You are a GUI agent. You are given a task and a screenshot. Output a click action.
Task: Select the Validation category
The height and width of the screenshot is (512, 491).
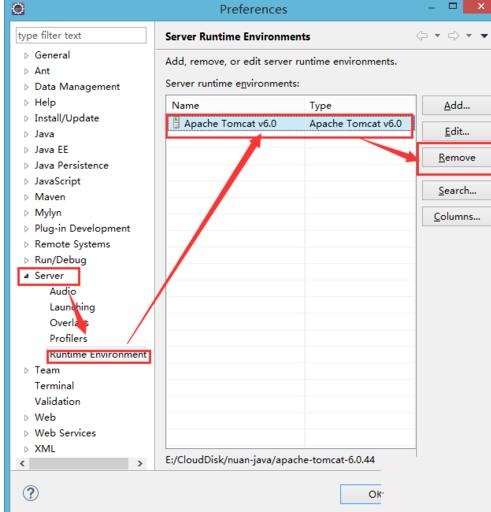coord(57,401)
